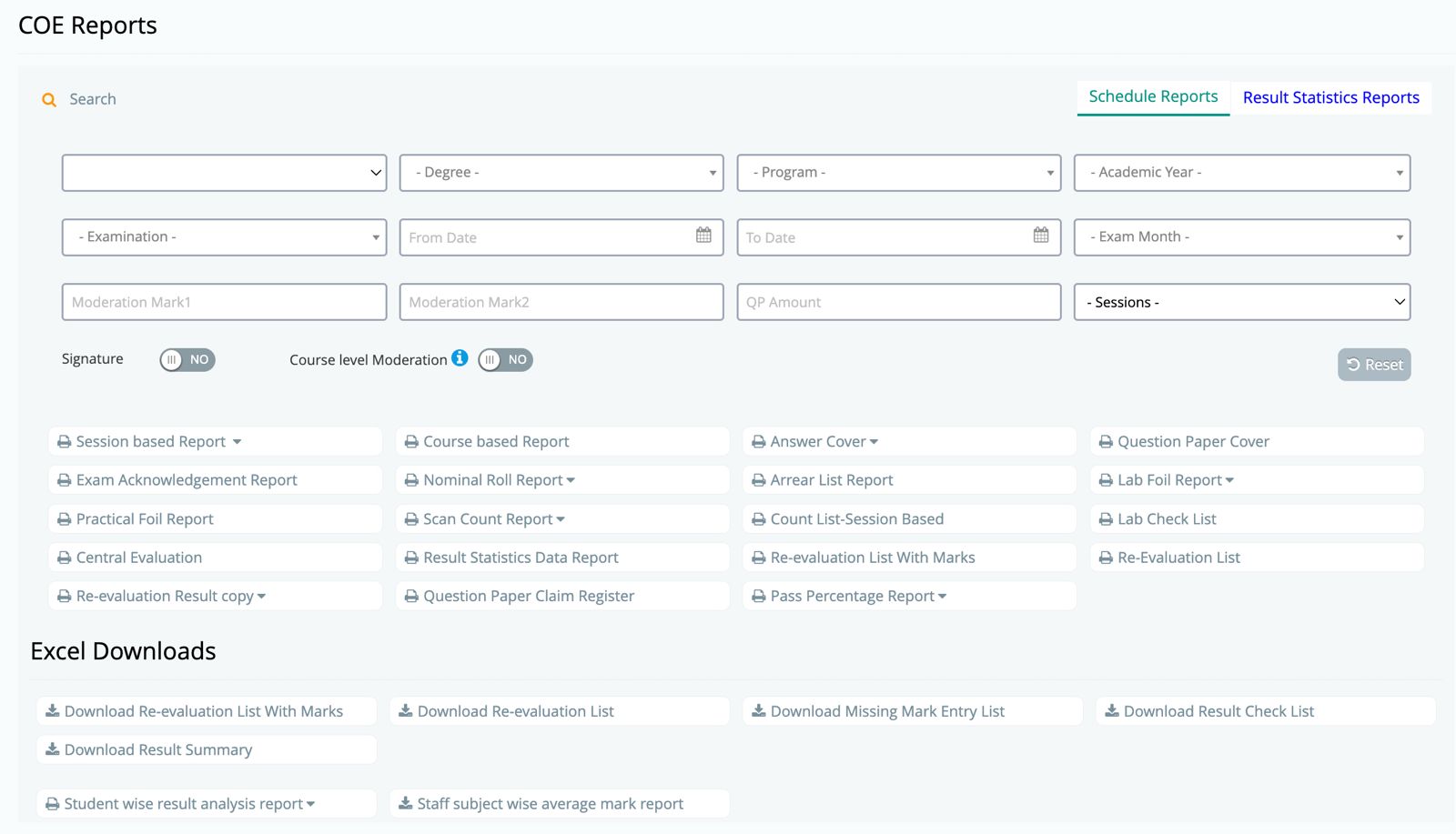This screenshot has height=834, width=1456.
Task: Select the Schedule Reports tab
Action: (1152, 95)
